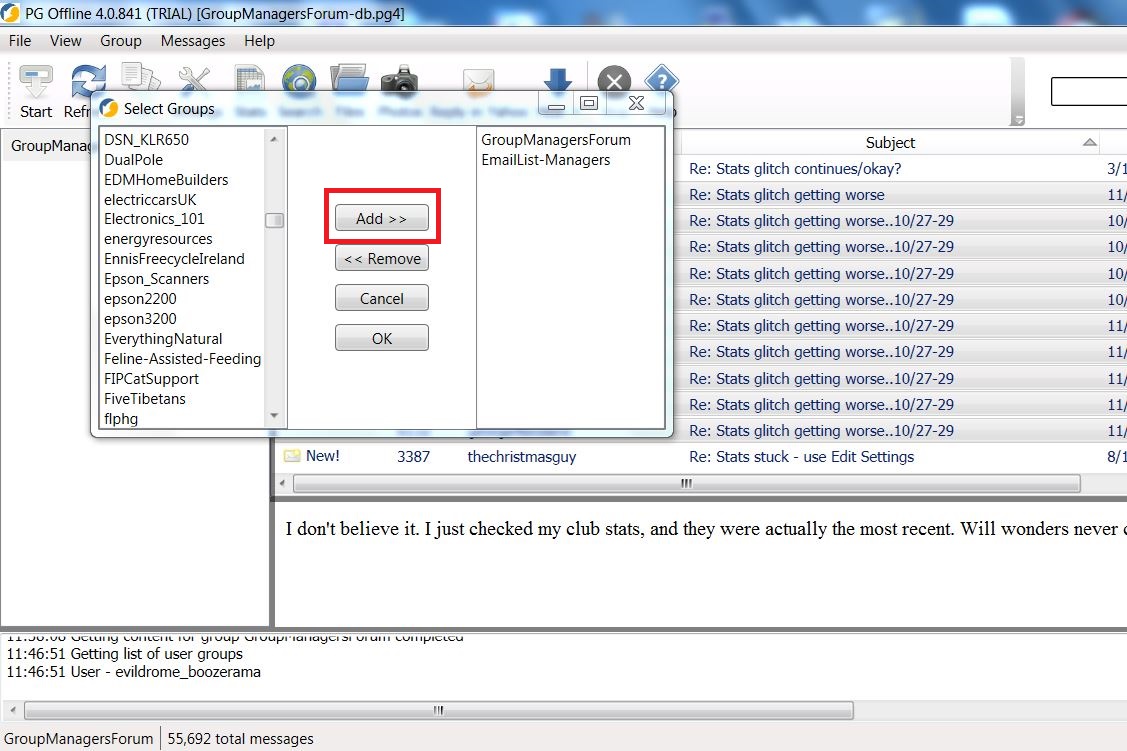Click the Select Groups dialog title icon
The width and height of the screenshot is (1127, 751).
pos(109,108)
